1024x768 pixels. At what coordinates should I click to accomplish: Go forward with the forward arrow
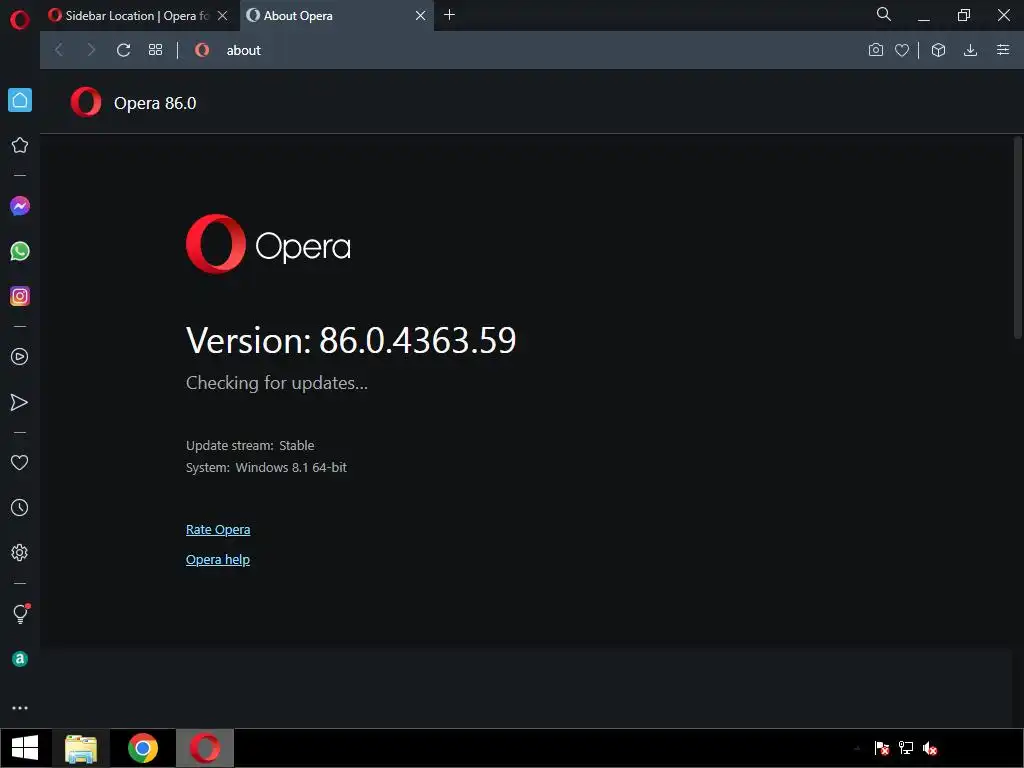91,50
